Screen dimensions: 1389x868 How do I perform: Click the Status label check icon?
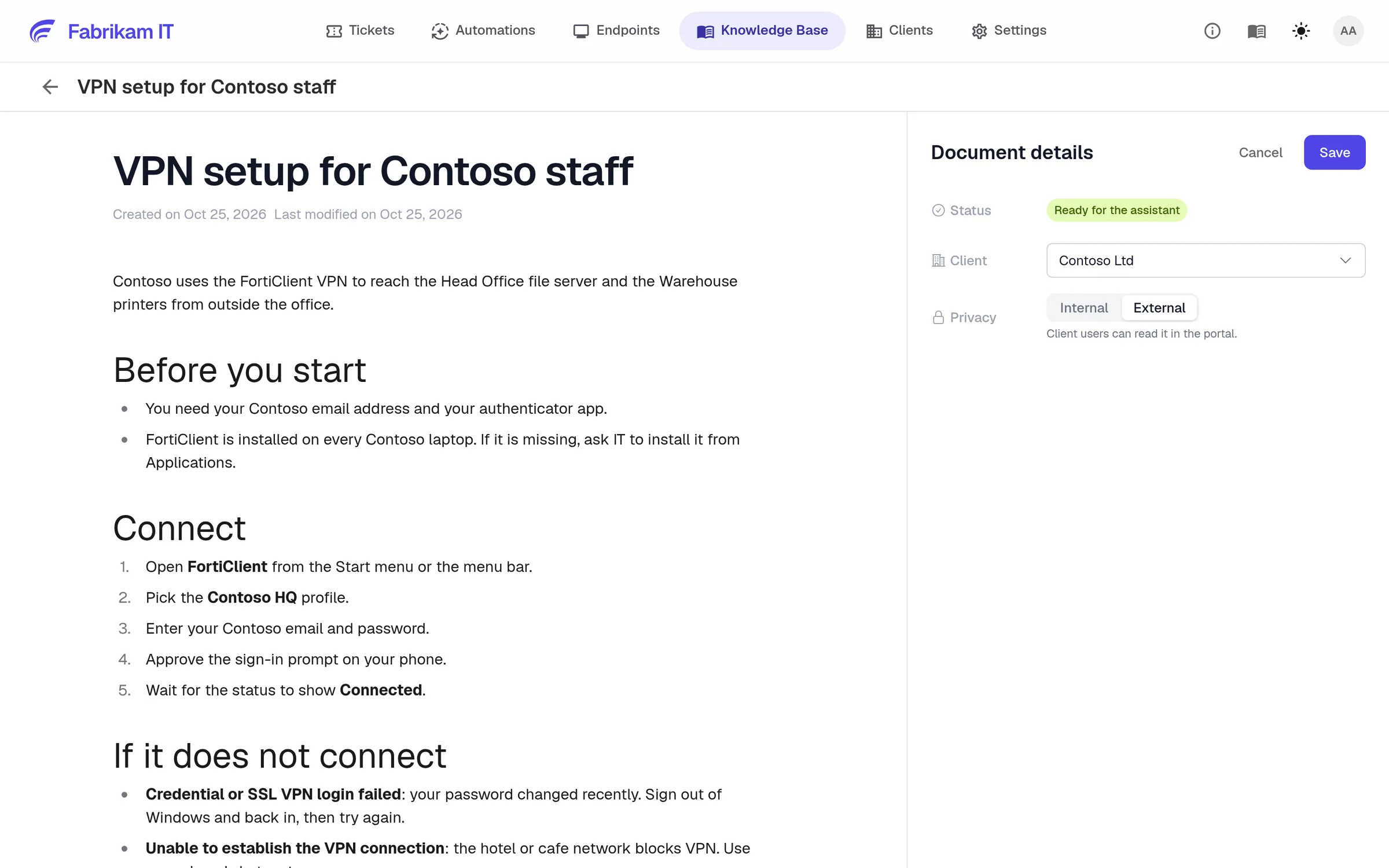tap(938, 211)
